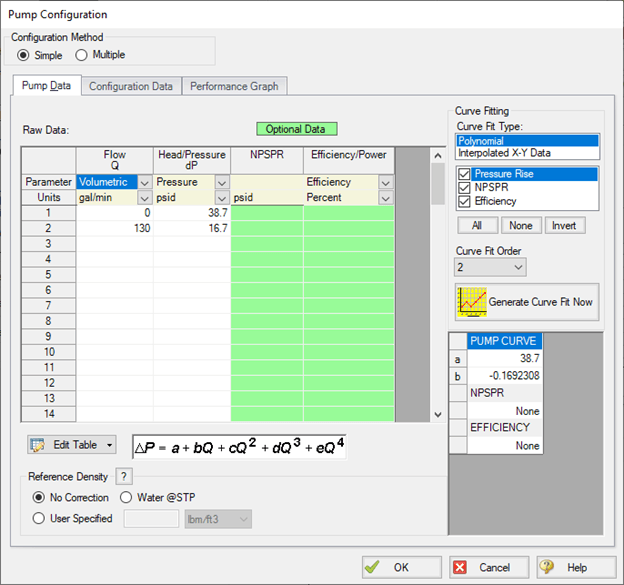The image size is (624, 585).
Task: Toggle the Pressure Rise checkbox
Action: coord(463,173)
